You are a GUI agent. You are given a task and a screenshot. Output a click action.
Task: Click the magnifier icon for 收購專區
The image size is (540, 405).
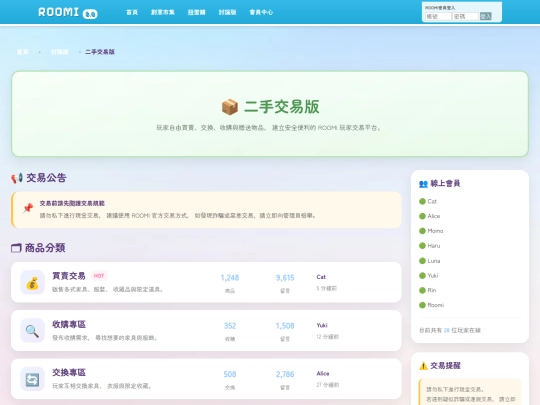click(32, 331)
